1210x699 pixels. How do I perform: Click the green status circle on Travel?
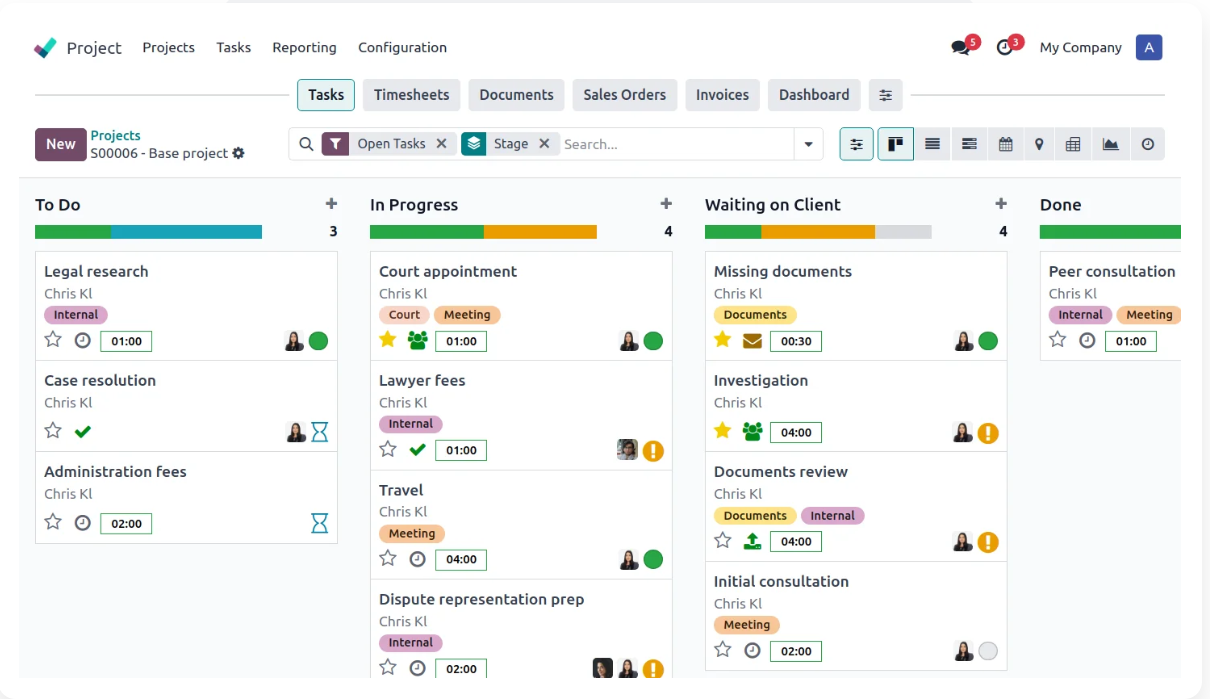click(653, 559)
